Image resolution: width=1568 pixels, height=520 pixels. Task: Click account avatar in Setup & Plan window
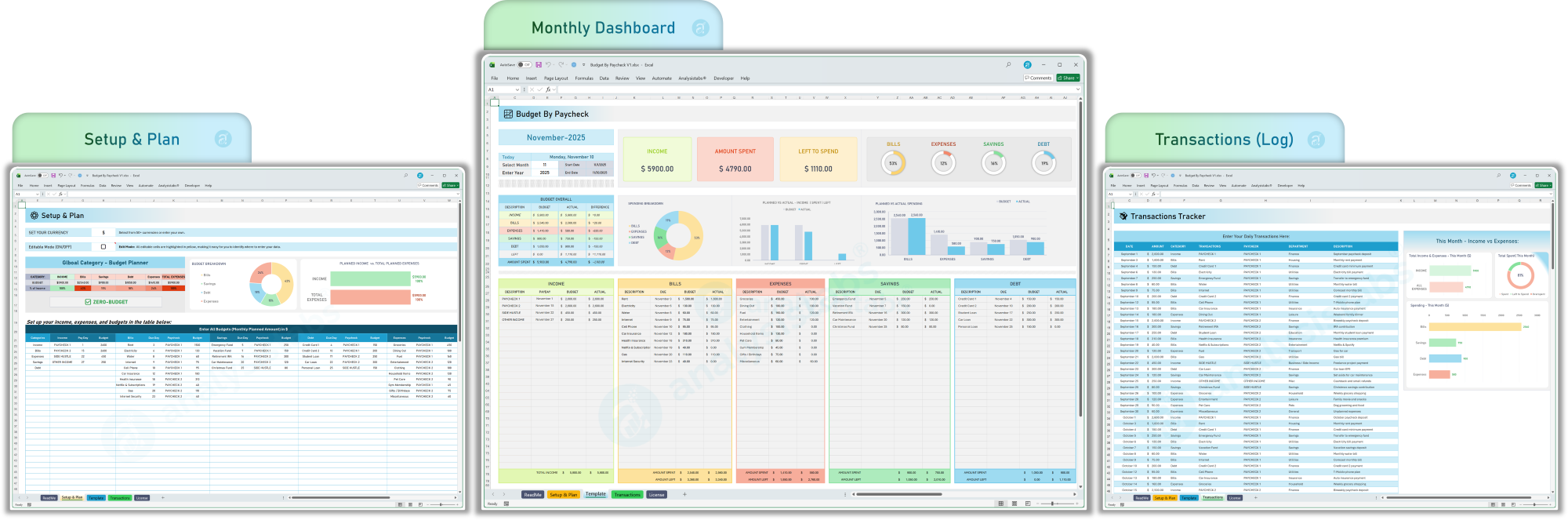click(x=420, y=176)
